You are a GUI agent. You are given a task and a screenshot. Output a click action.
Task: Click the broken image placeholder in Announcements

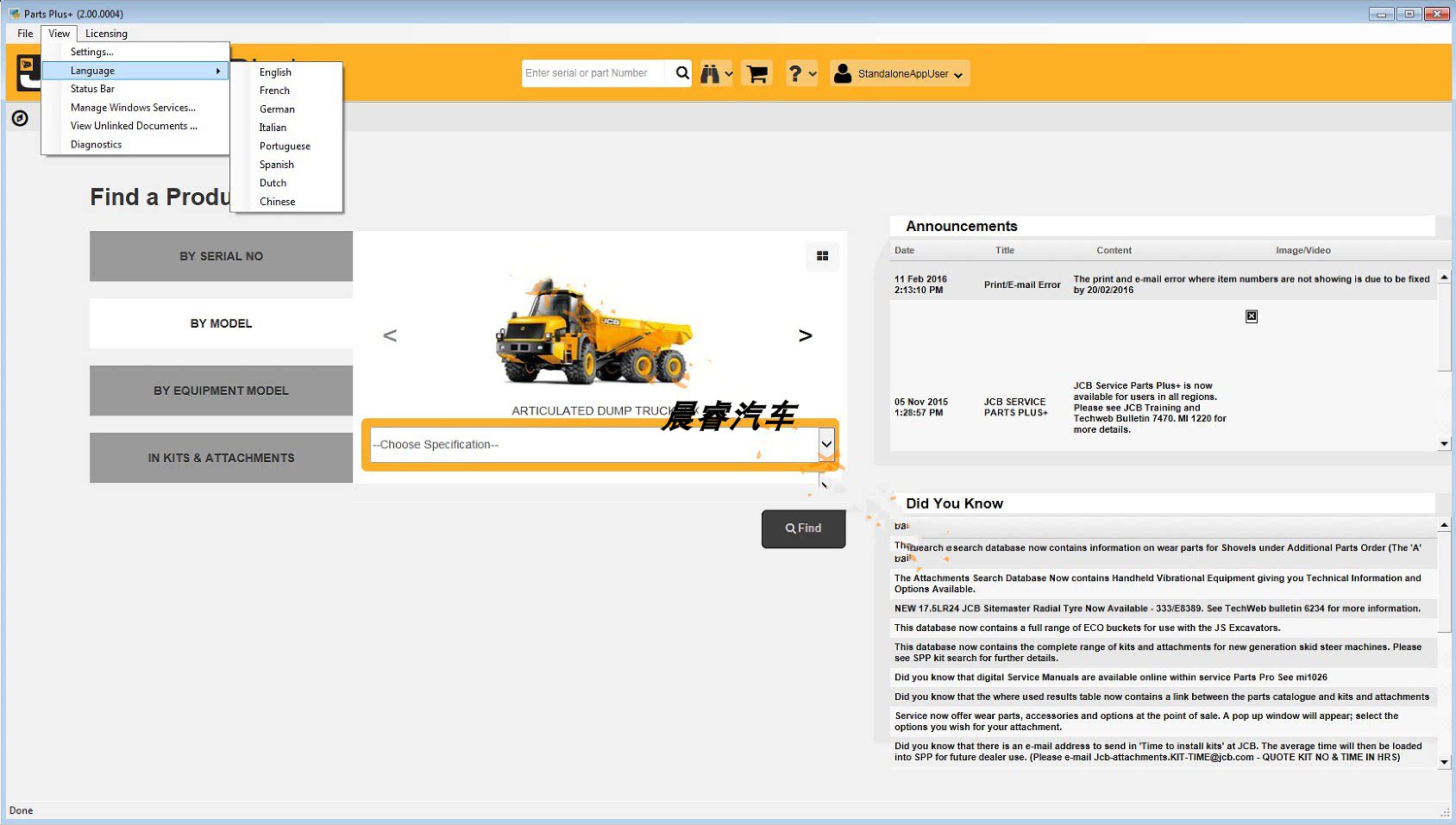[x=1252, y=316]
